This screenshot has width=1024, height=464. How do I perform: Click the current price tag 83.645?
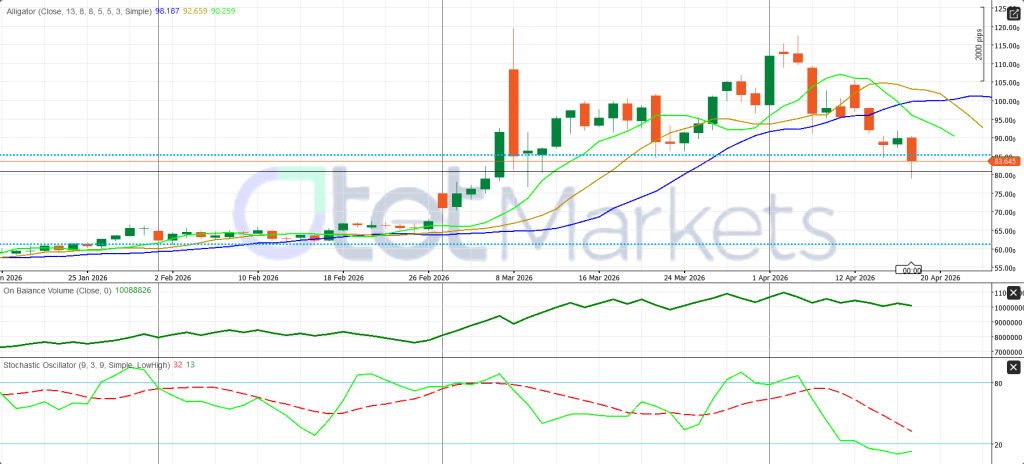tap(1005, 161)
